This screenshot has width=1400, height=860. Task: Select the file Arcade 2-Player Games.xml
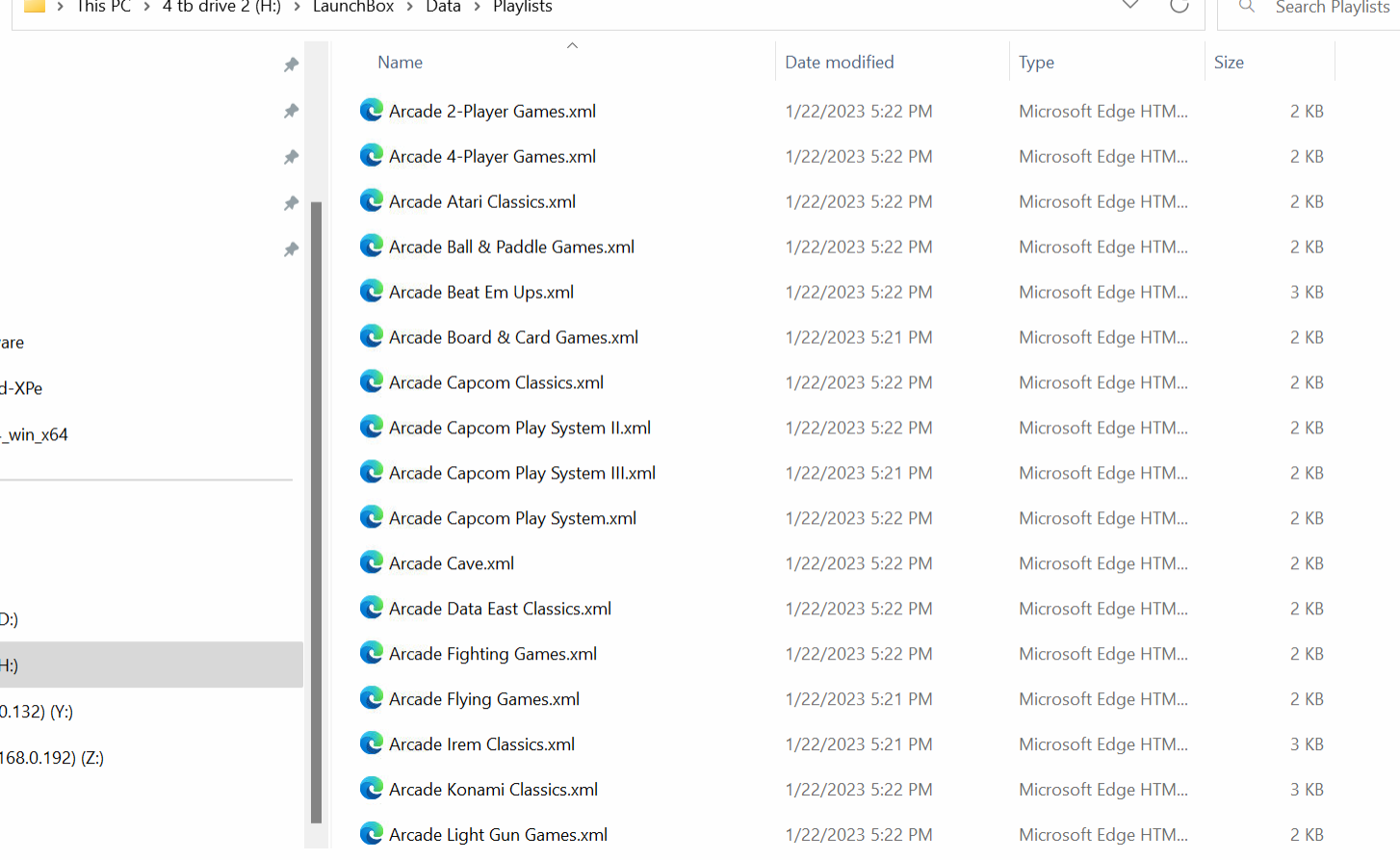(x=492, y=111)
